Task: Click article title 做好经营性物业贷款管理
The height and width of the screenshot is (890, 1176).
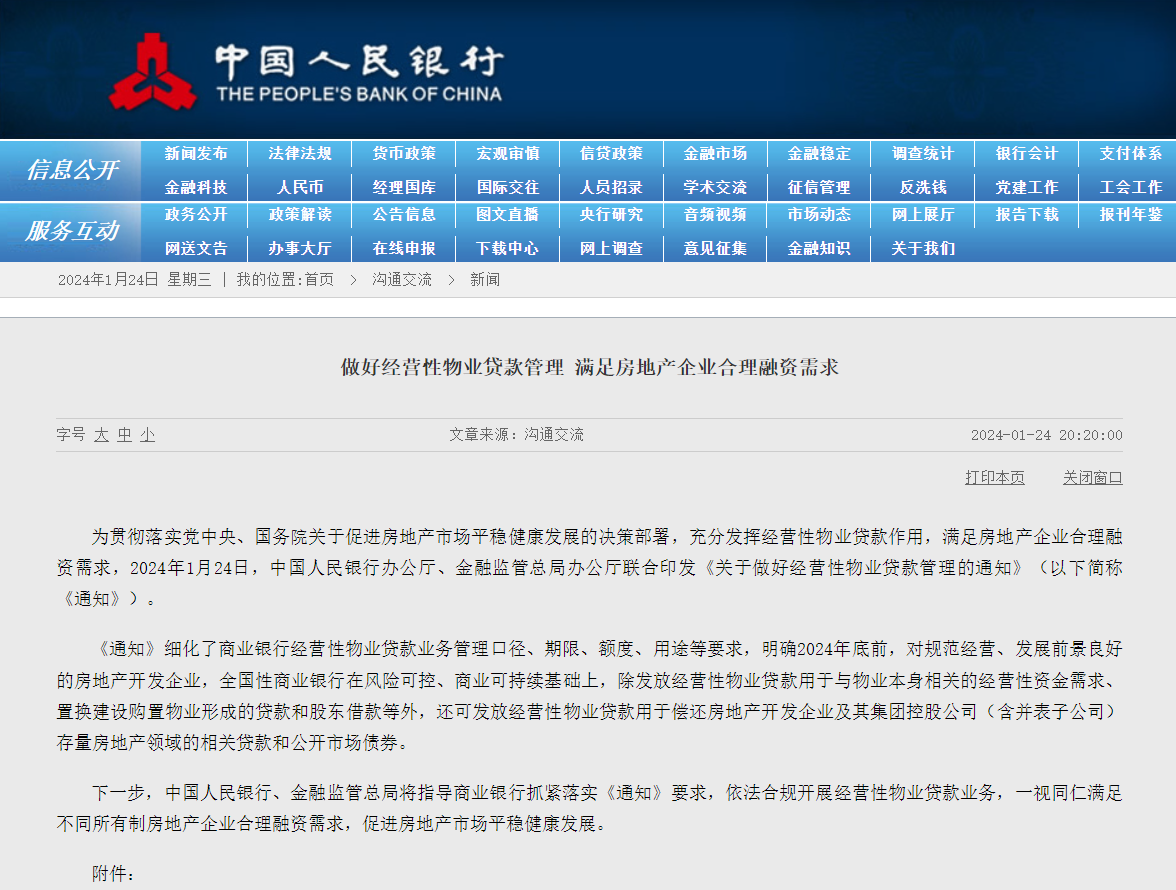Action: tap(452, 367)
